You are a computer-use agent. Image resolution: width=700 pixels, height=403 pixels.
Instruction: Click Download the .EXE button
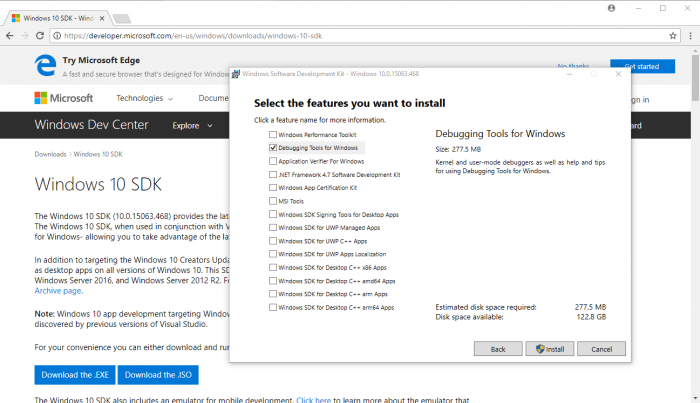(75, 375)
